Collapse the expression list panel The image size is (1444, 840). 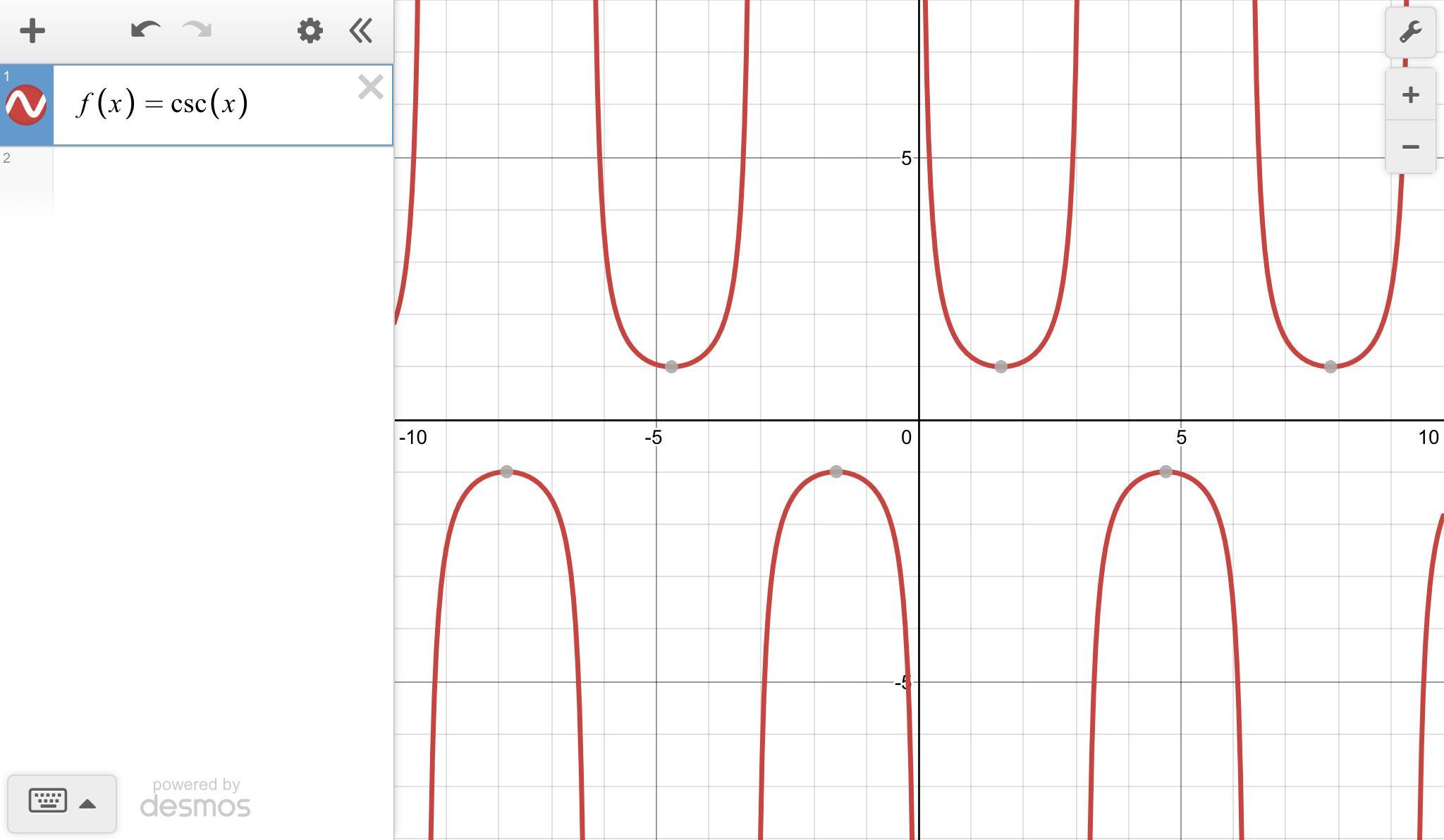point(361,31)
